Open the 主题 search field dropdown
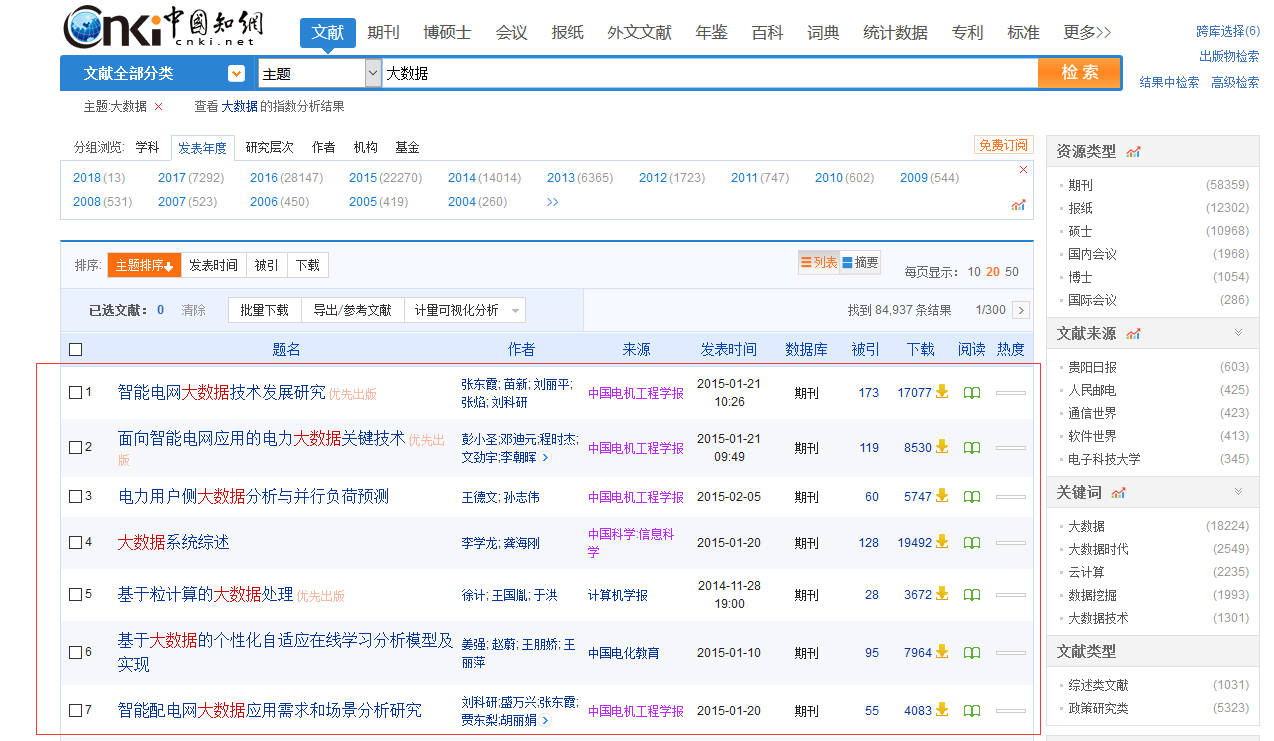1274x741 pixels. [373, 73]
